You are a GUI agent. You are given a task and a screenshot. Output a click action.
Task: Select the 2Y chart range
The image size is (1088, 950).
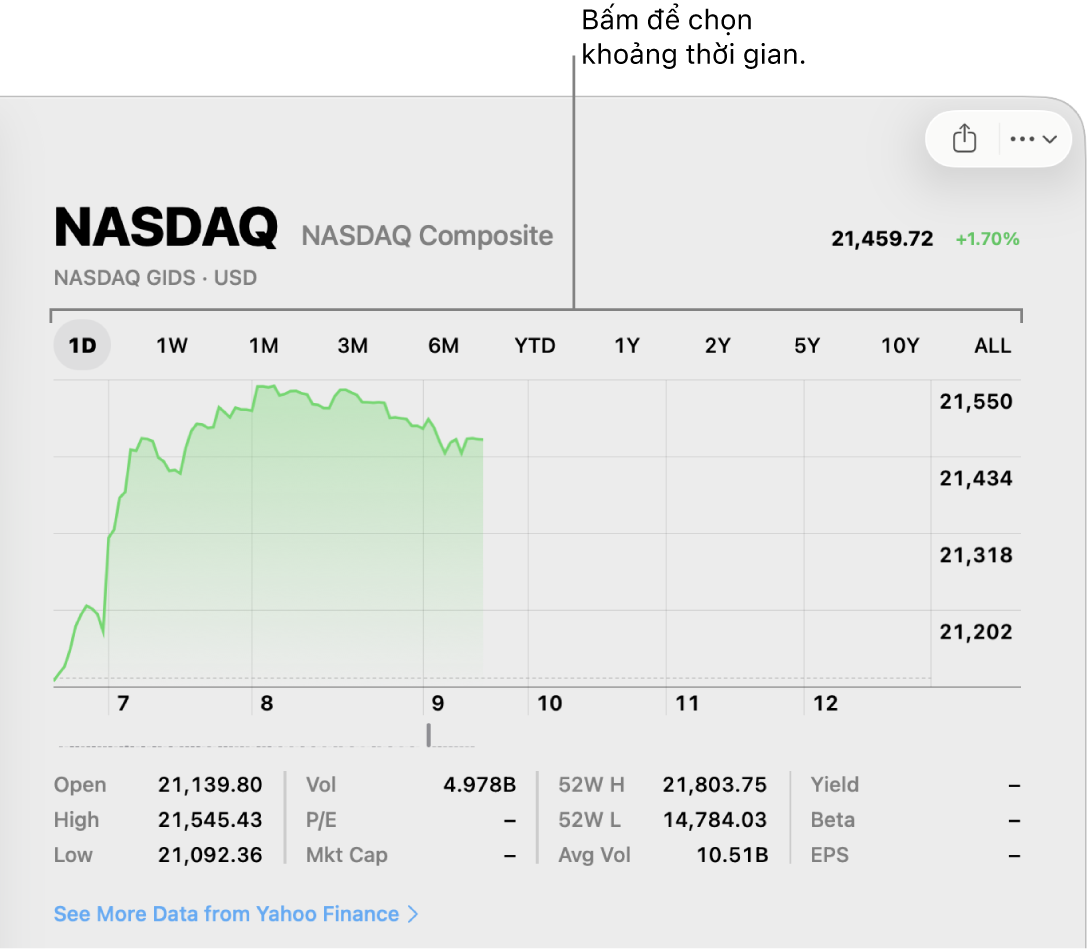point(717,346)
